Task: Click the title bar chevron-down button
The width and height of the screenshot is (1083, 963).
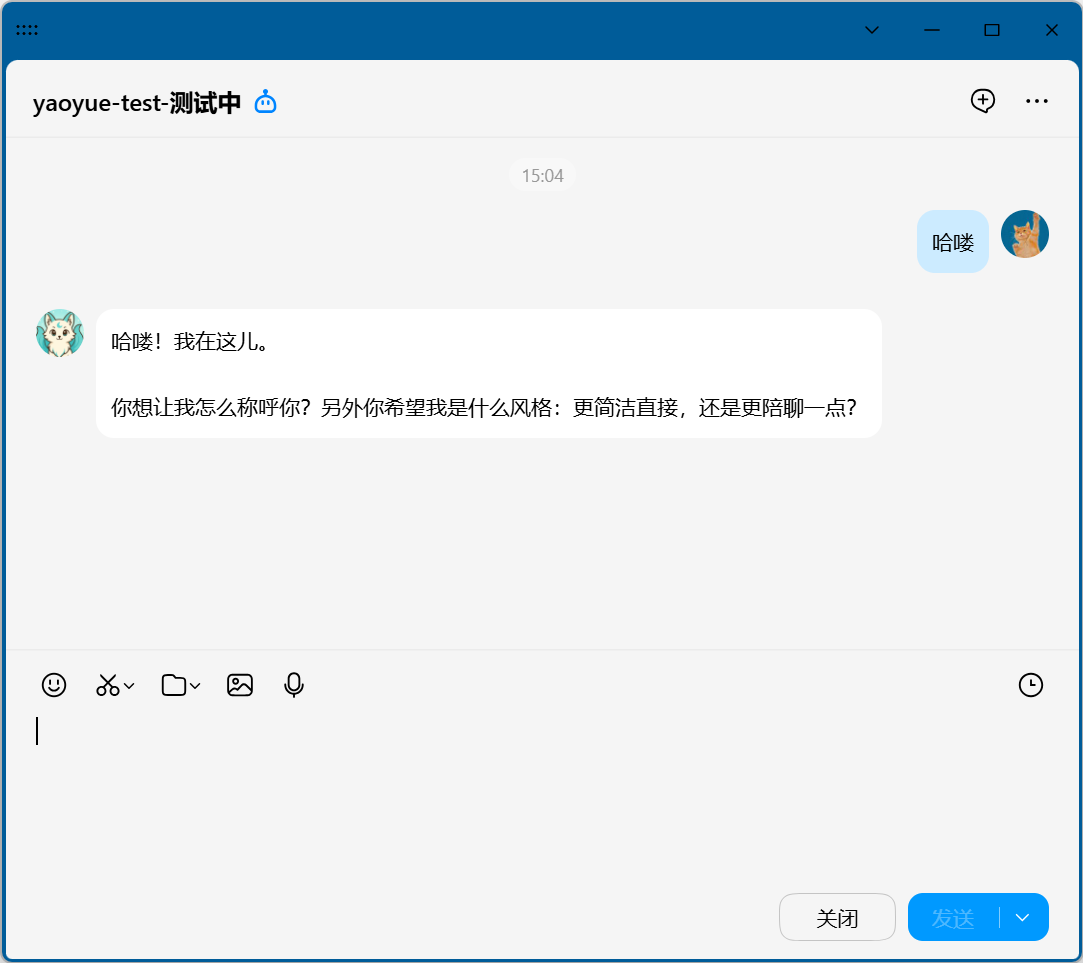Action: pyautogui.click(x=872, y=30)
